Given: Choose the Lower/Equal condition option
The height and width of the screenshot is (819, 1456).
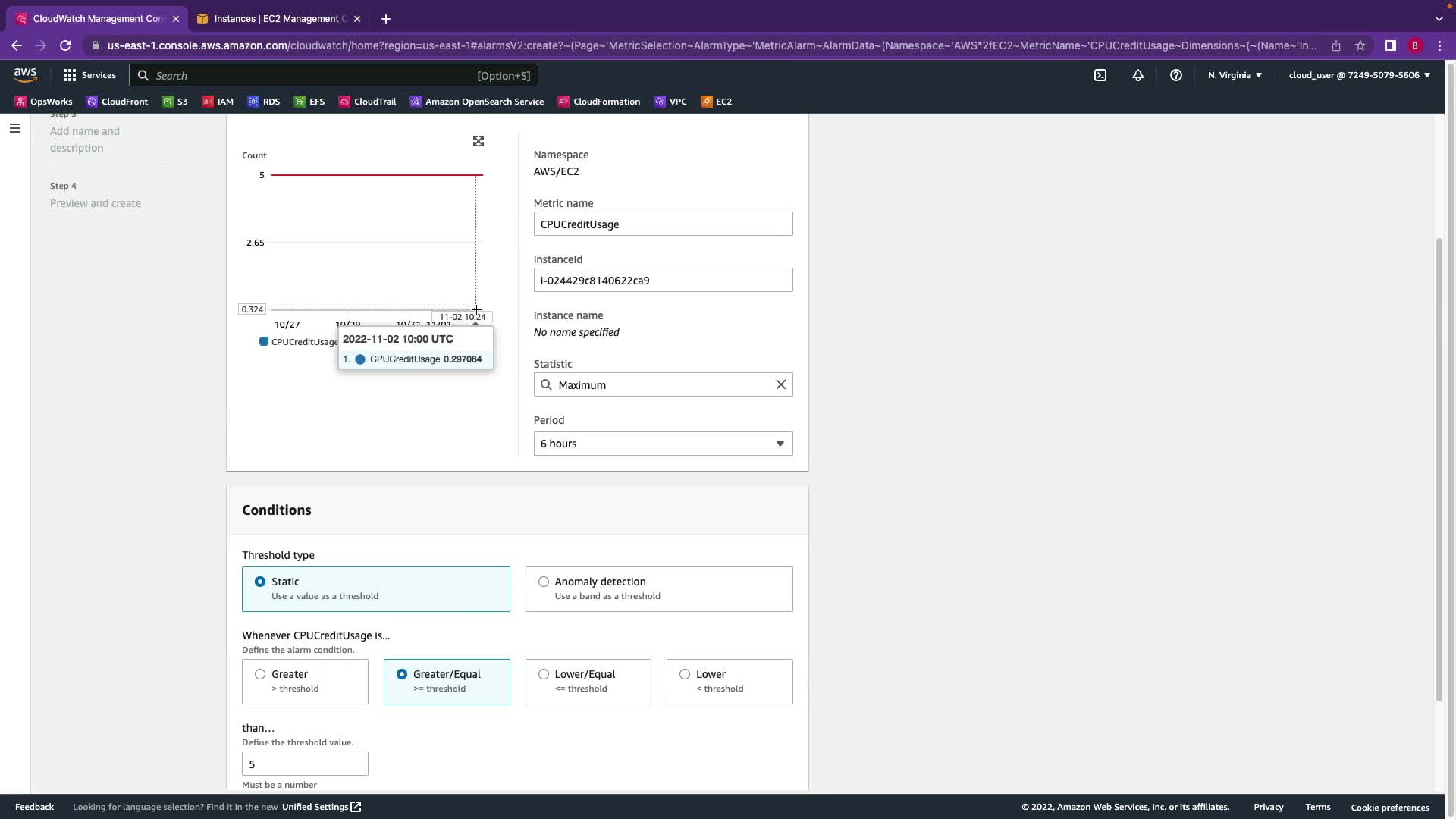Looking at the screenshot, I should tap(544, 675).
